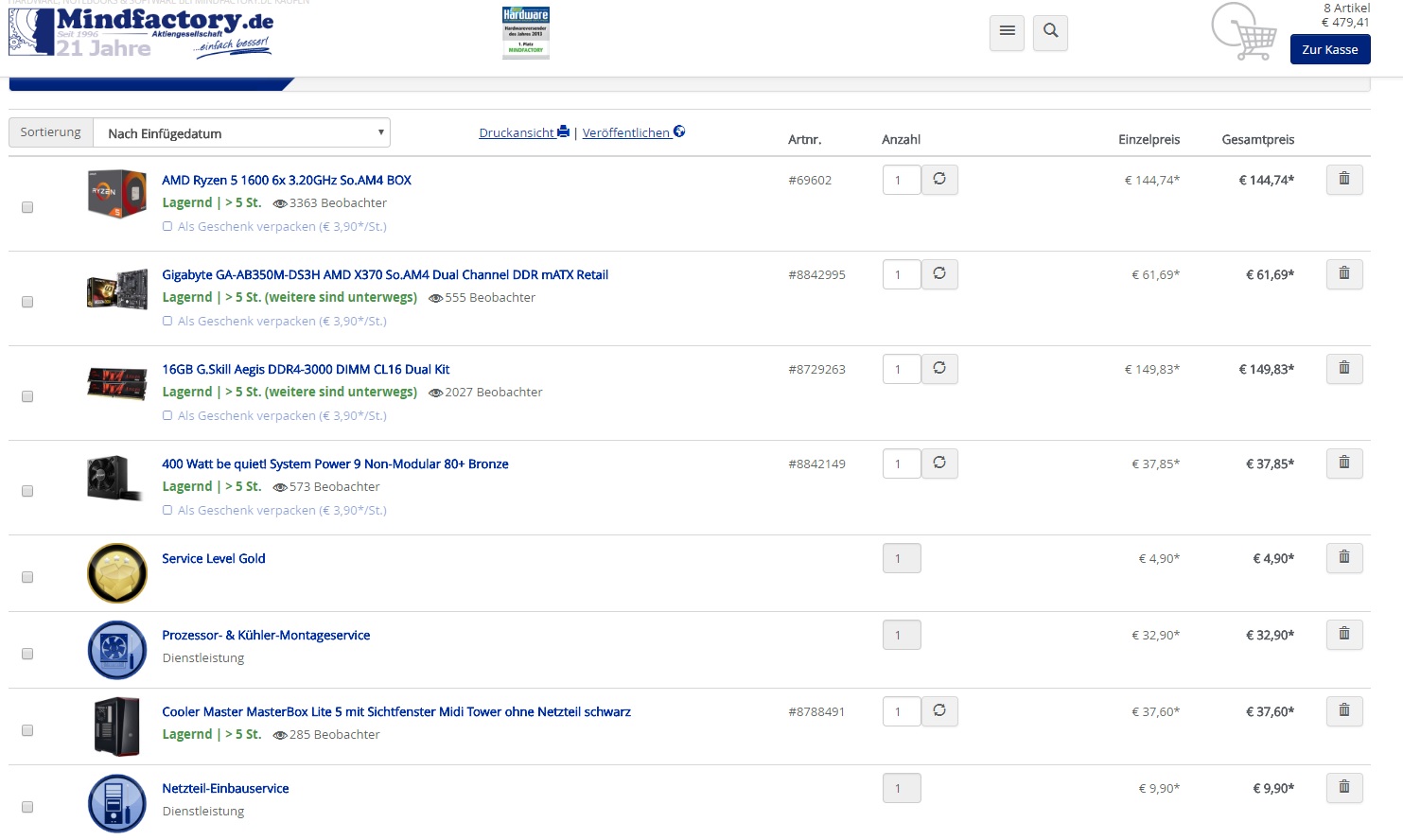Select the AMD Ryzen 5 1600 row checkbox
Viewport: 1403px width, 840px height.
tap(27, 207)
